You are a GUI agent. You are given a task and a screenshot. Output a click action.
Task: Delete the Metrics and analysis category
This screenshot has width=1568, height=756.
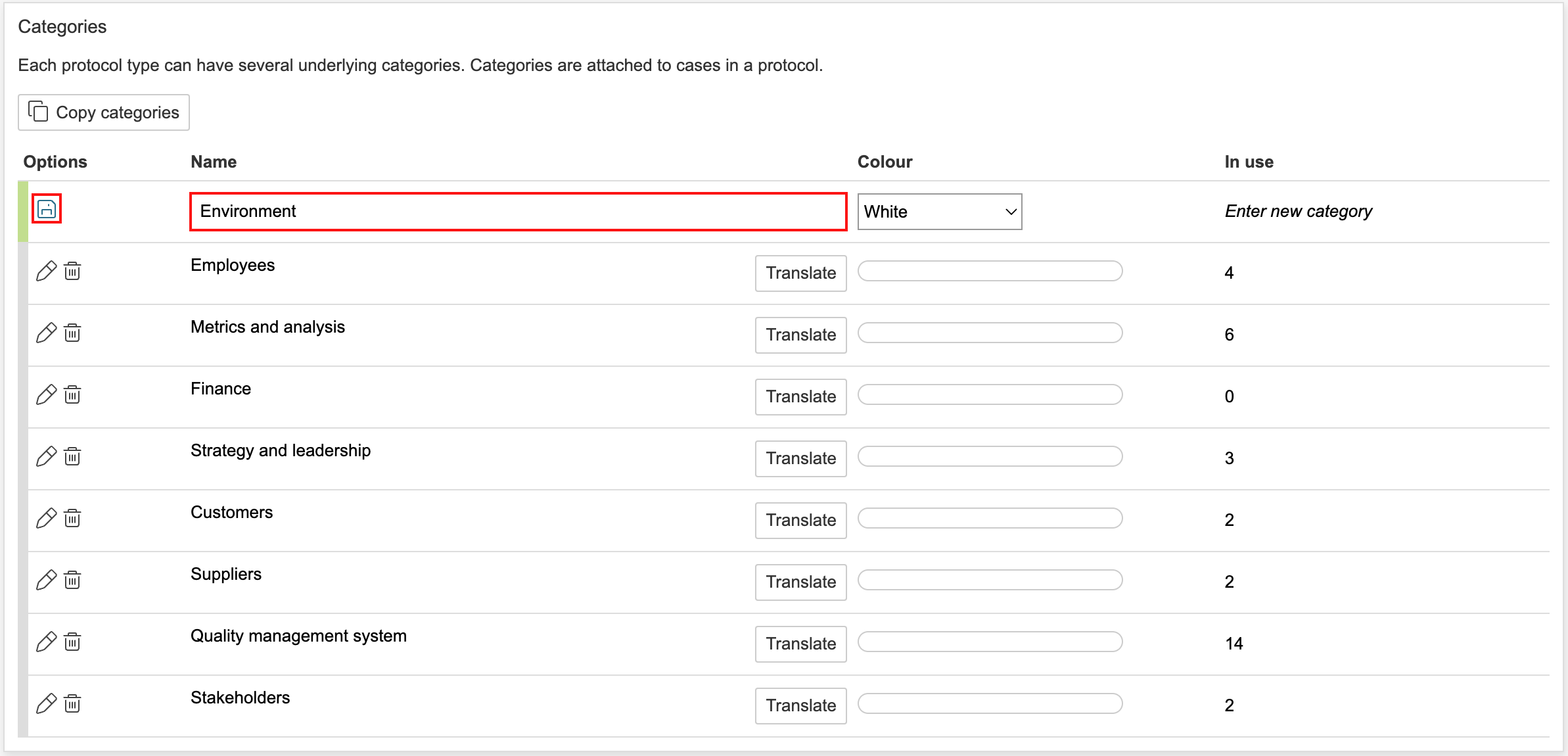coord(72,333)
